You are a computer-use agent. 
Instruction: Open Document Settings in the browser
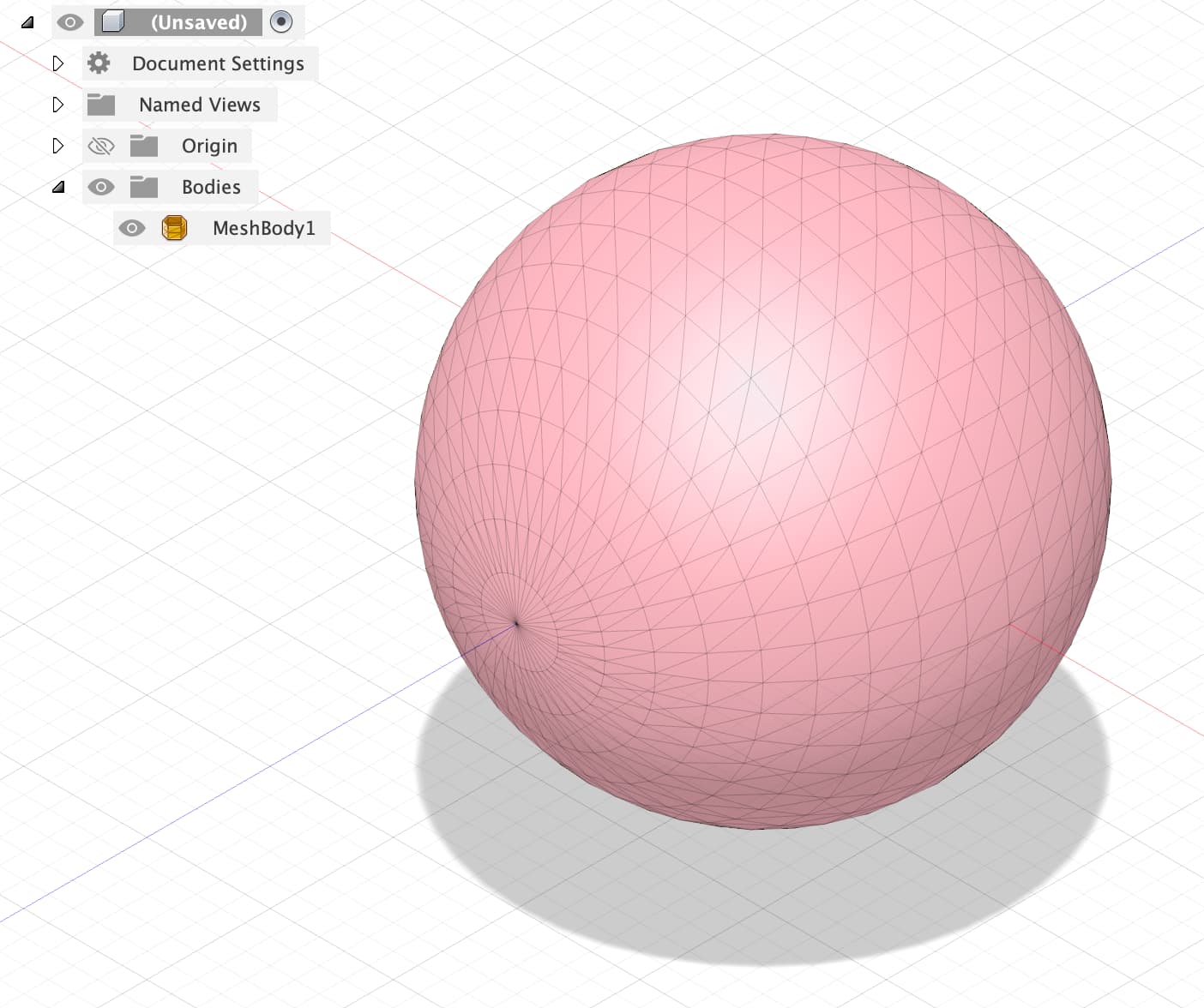pos(218,63)
